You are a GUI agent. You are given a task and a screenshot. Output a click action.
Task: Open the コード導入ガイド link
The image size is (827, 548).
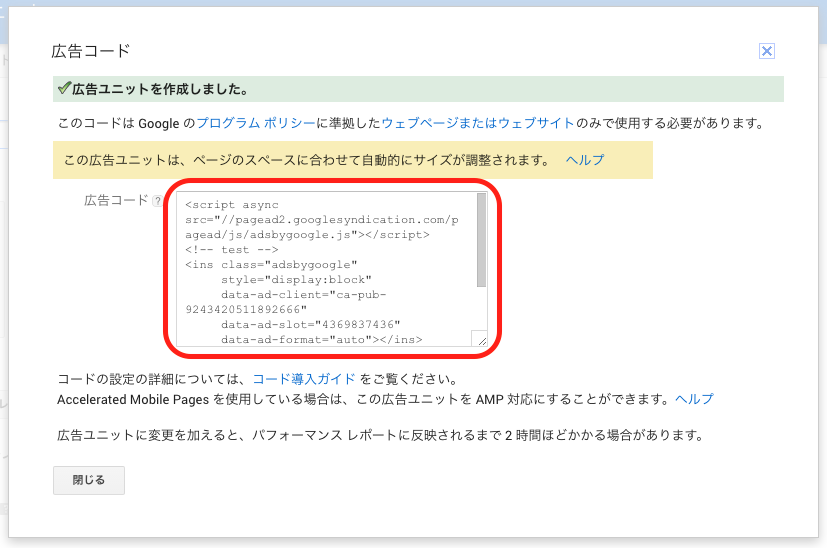tap(304, 379)
